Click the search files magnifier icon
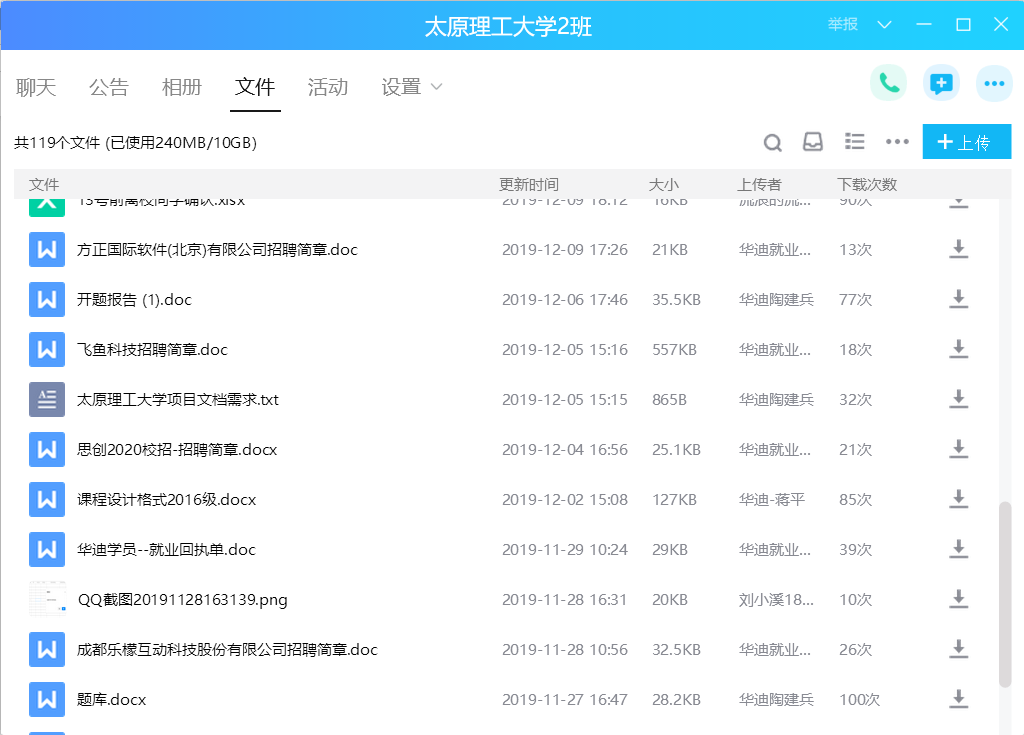This screenshot has height=735, width=1024. click(772, 143)
